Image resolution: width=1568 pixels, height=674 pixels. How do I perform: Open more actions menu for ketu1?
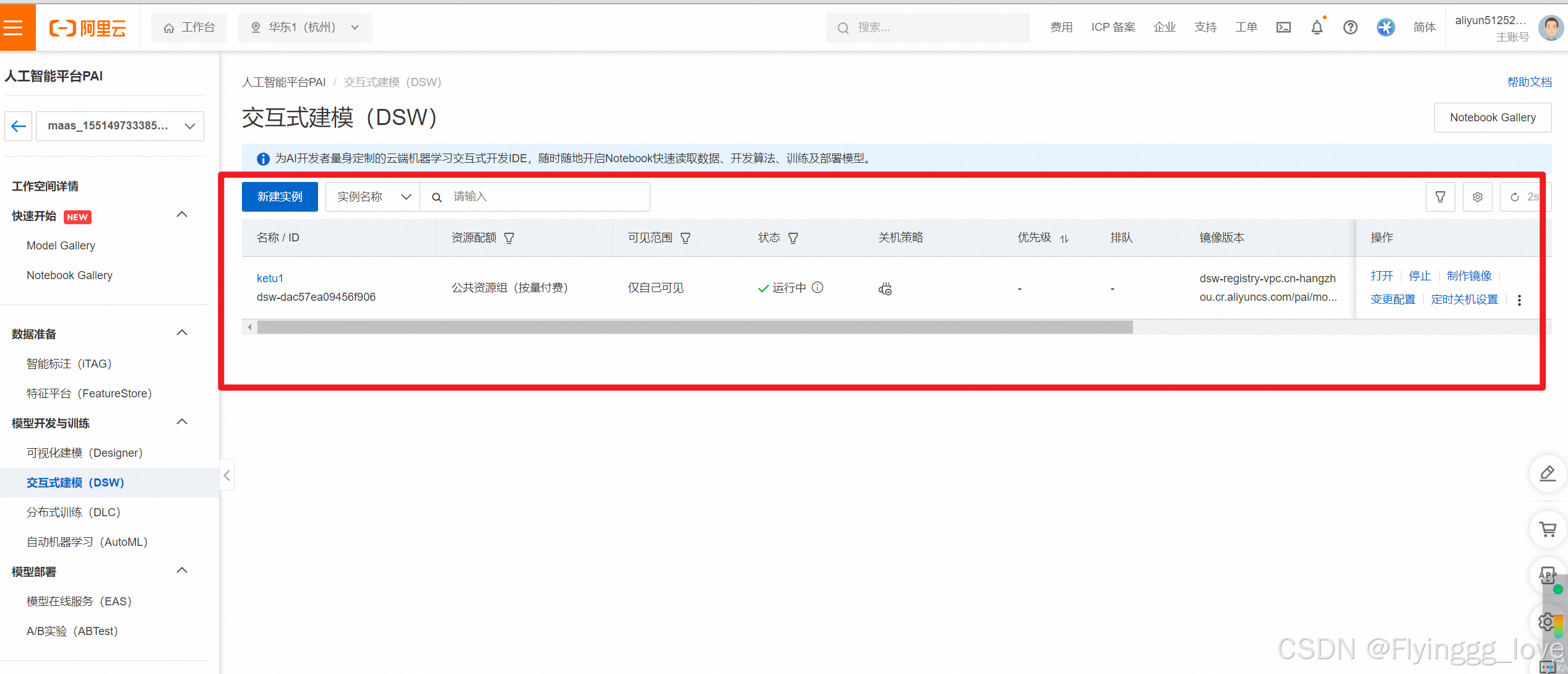pos(1519,300)
